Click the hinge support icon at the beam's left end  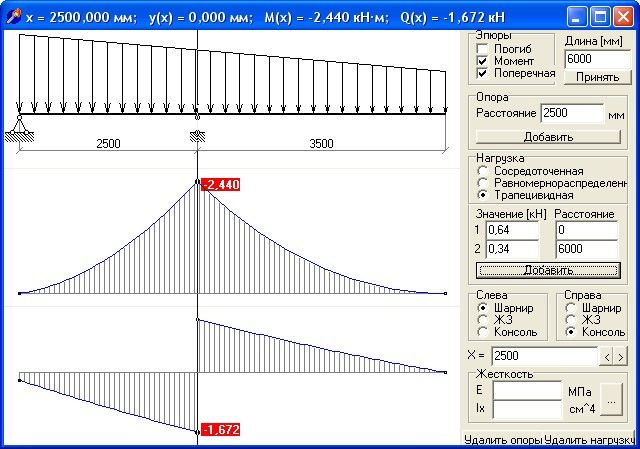tap(19, 129)
